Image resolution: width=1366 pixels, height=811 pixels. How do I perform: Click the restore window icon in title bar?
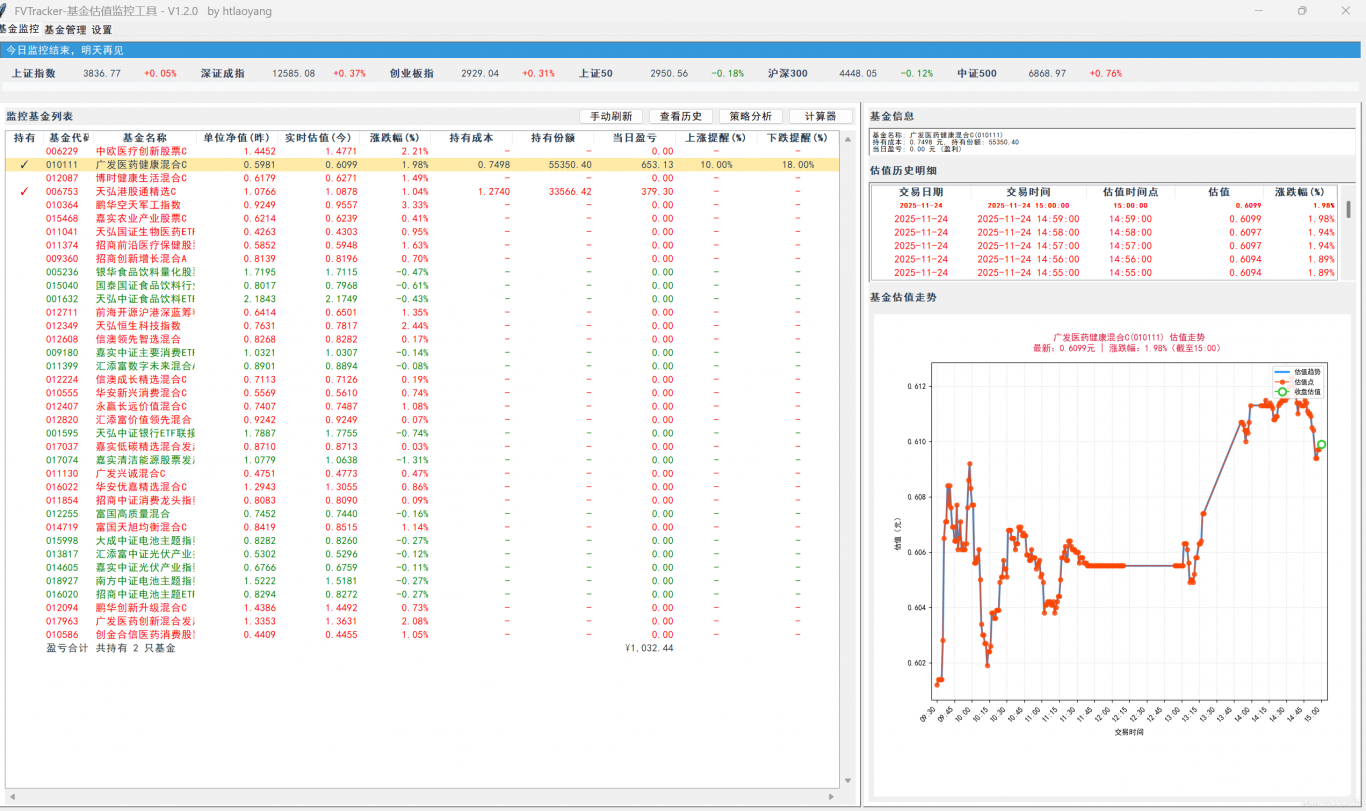click(x=1302, y=11)
